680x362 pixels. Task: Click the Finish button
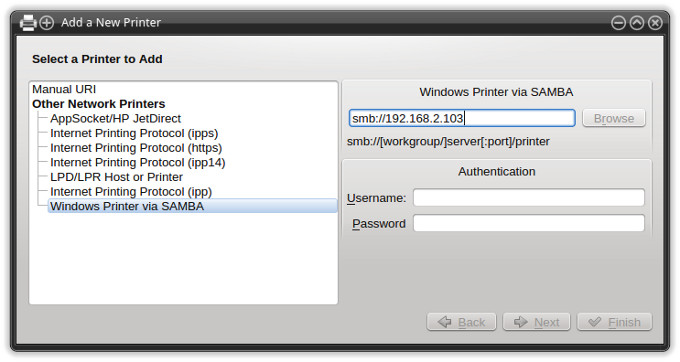point(615,322)
